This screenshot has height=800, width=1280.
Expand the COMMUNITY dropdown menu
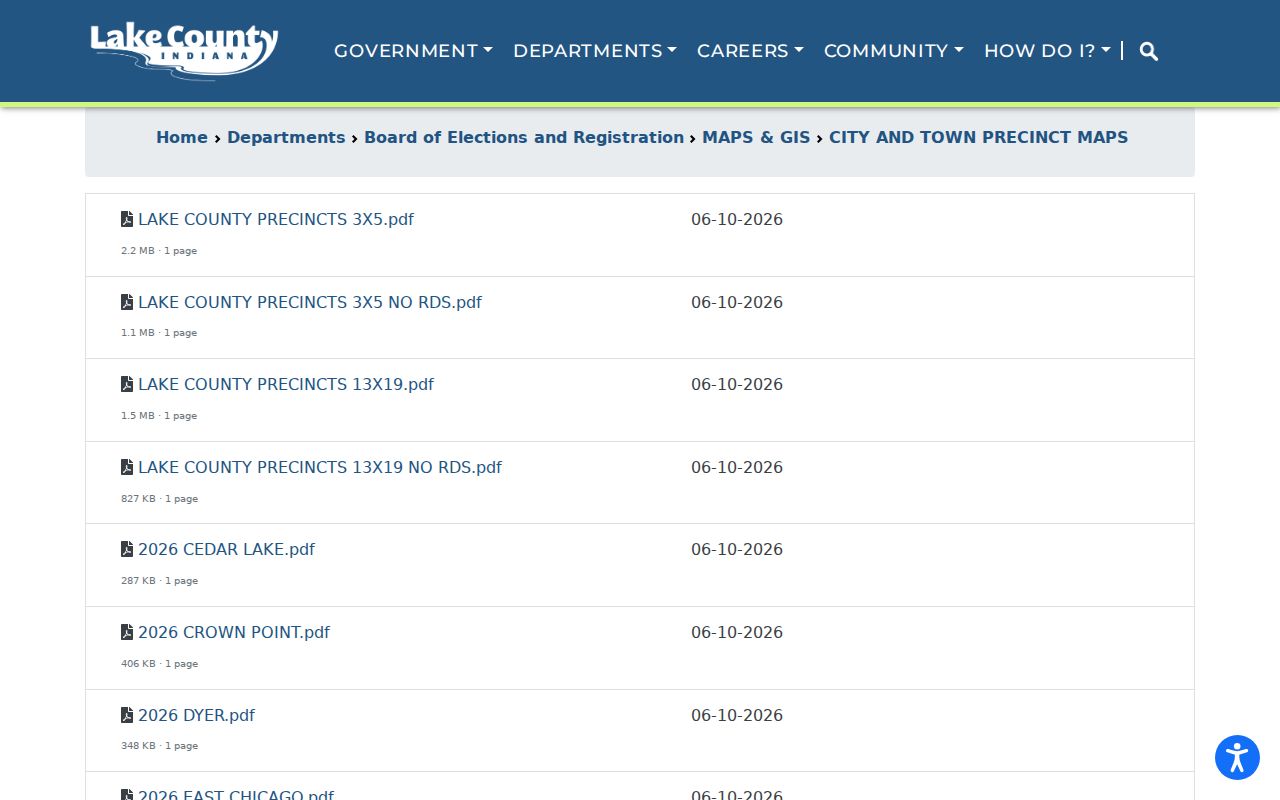point(894,51)
